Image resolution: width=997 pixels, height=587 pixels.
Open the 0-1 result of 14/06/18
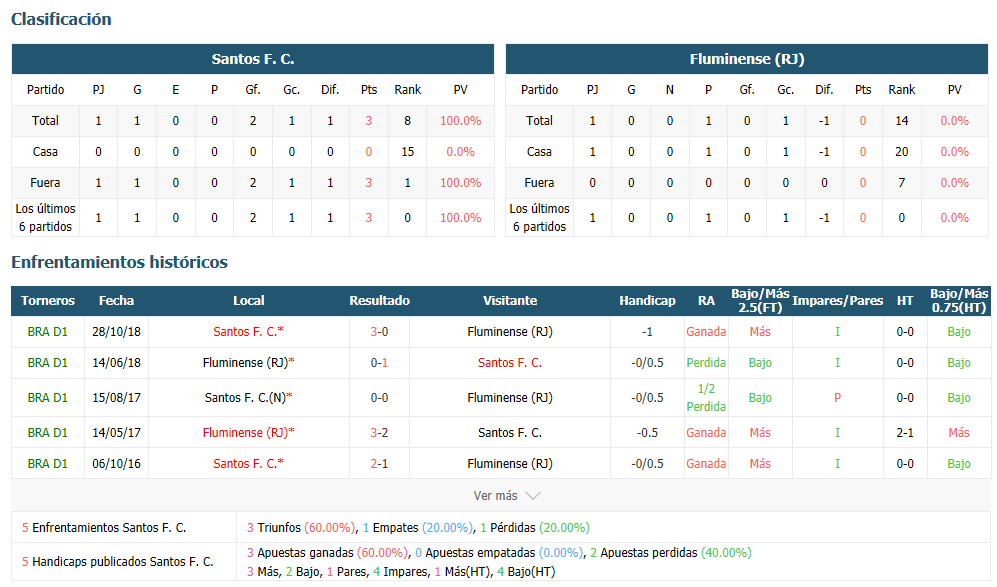[x=379, y=363]
